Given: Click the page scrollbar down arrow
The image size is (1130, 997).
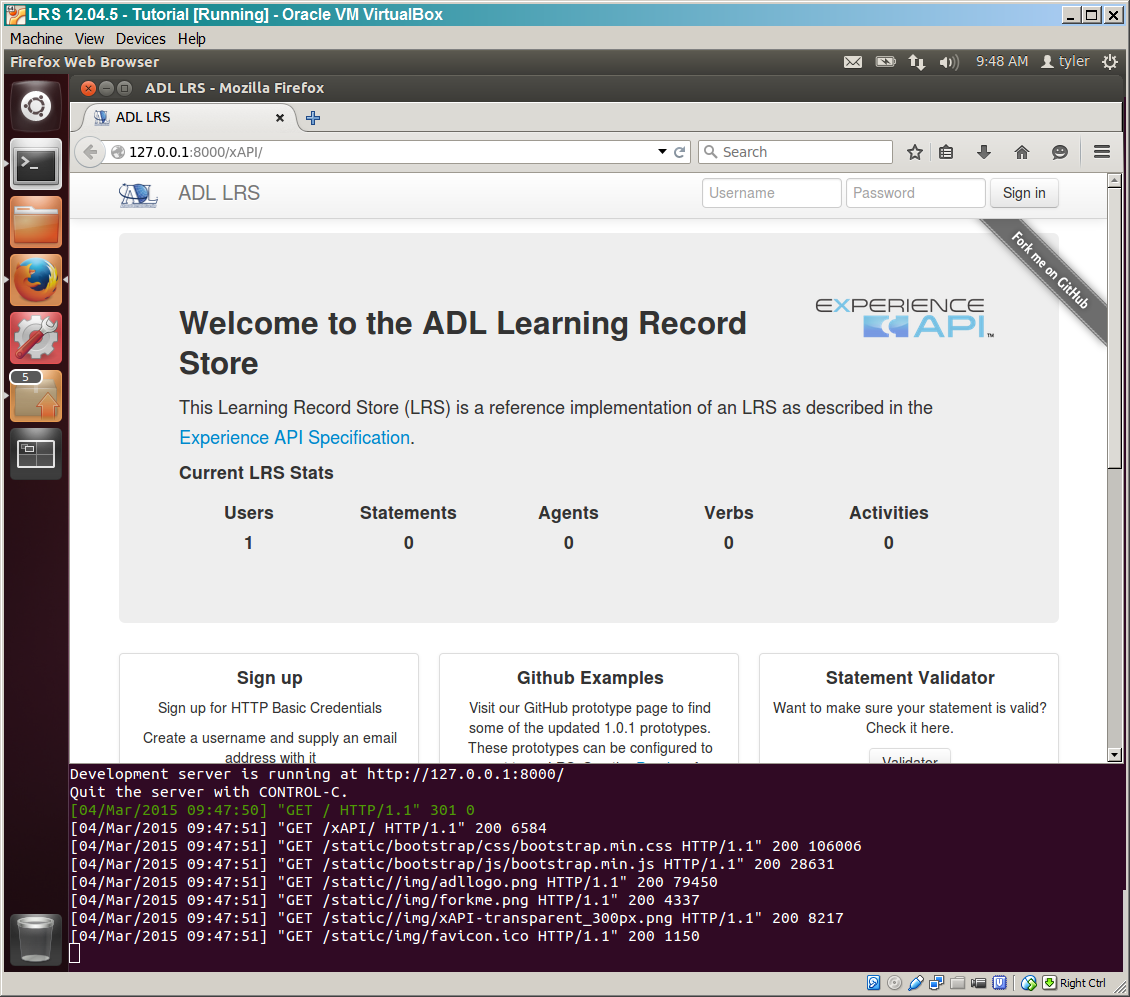Looking at the screenshot, I should 1115,755.
